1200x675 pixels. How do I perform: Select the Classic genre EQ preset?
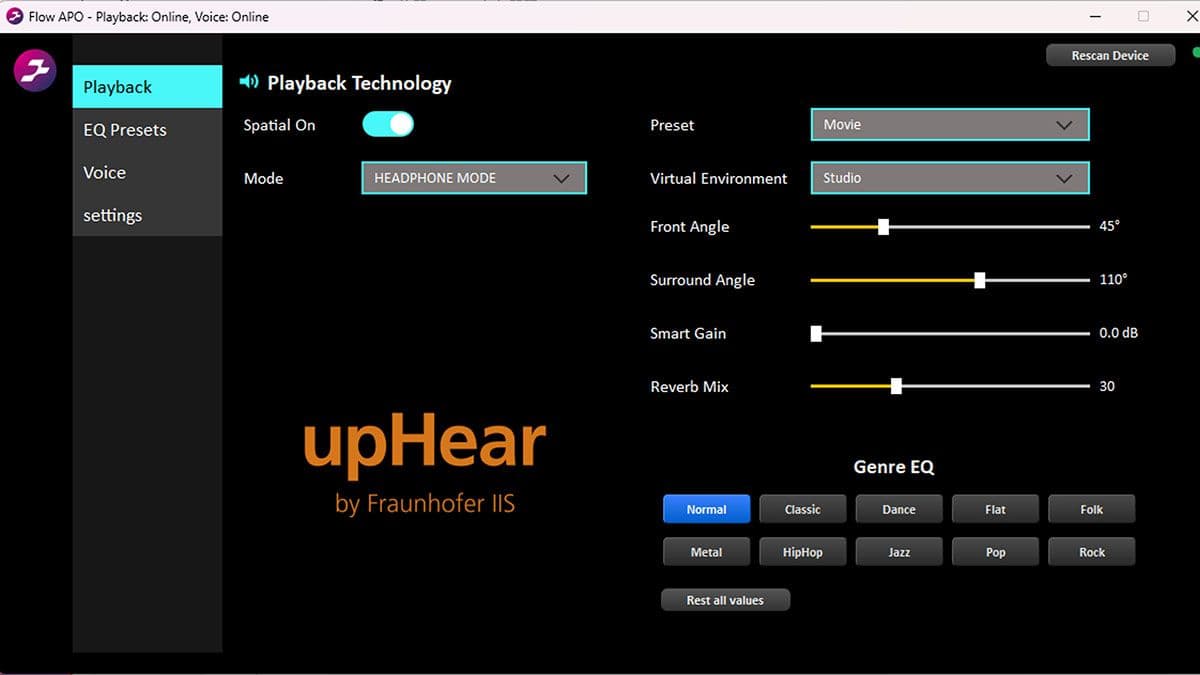802,508
